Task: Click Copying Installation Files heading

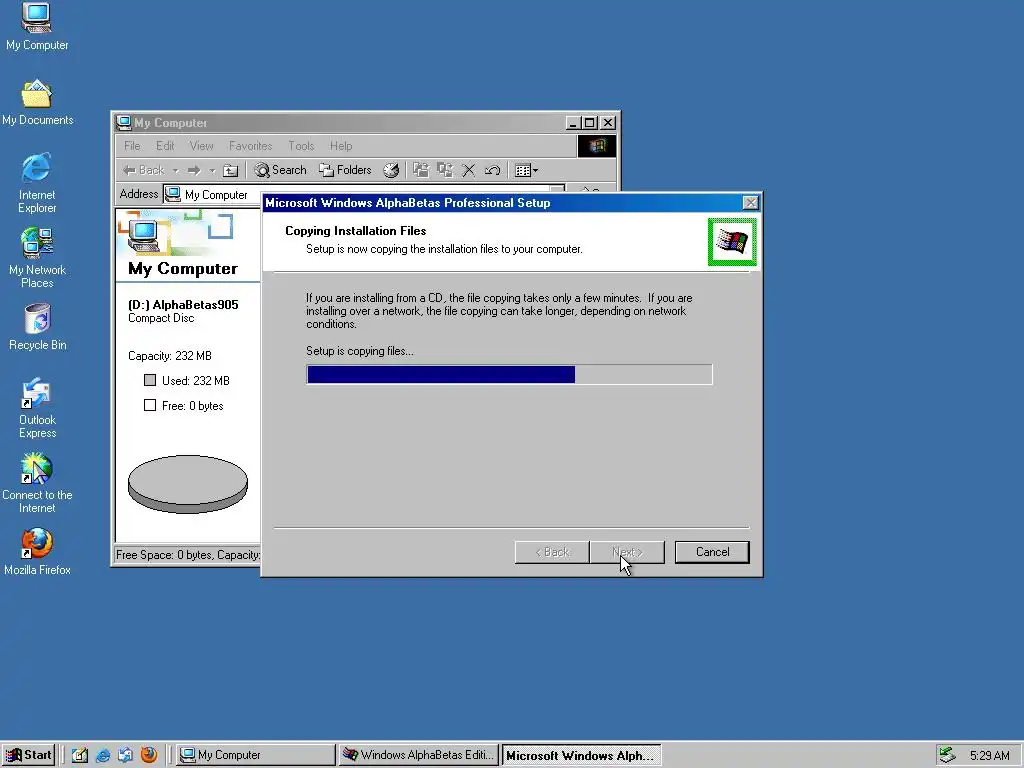Action: [x=355, y=231]
